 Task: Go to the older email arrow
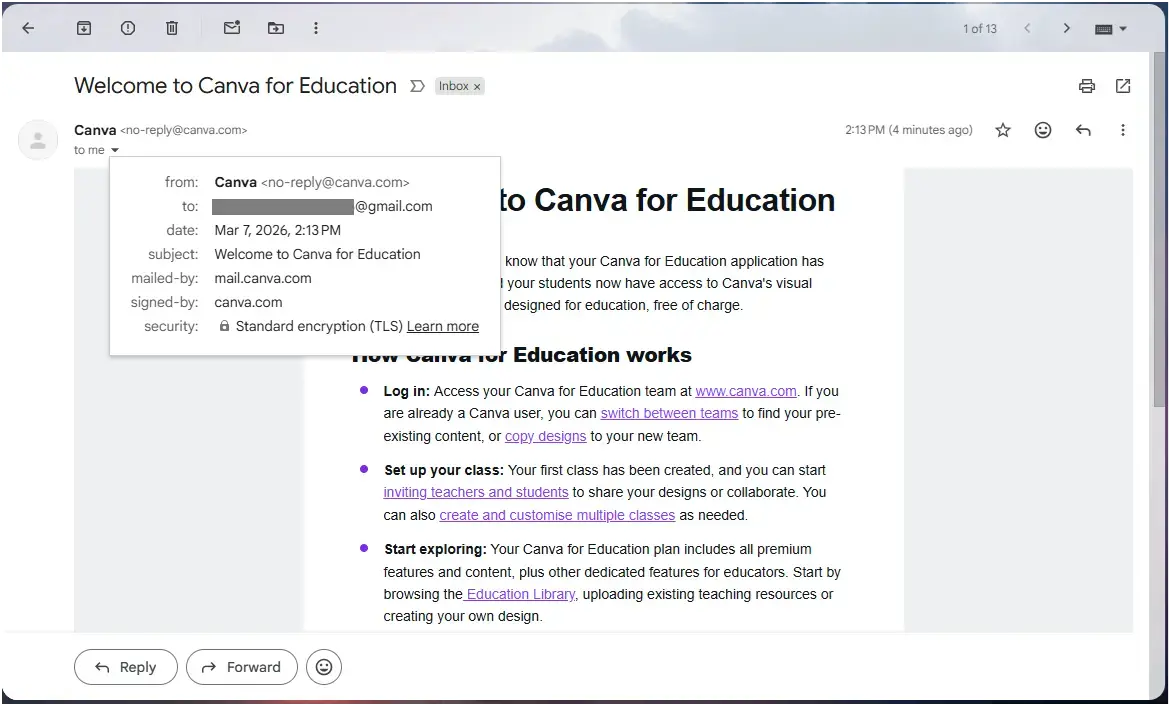pos(1067,28)
